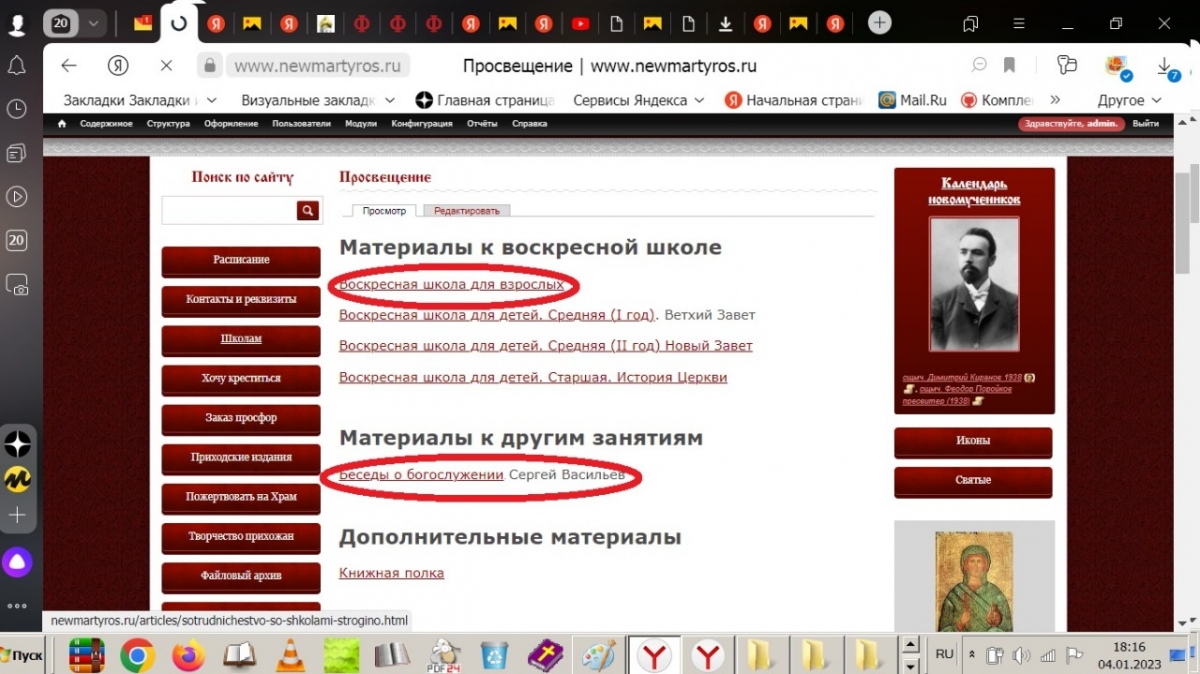Stop page loading with the X button
Screen dimensions: 1200x674
pyautogui.click(x=166, y=65)
